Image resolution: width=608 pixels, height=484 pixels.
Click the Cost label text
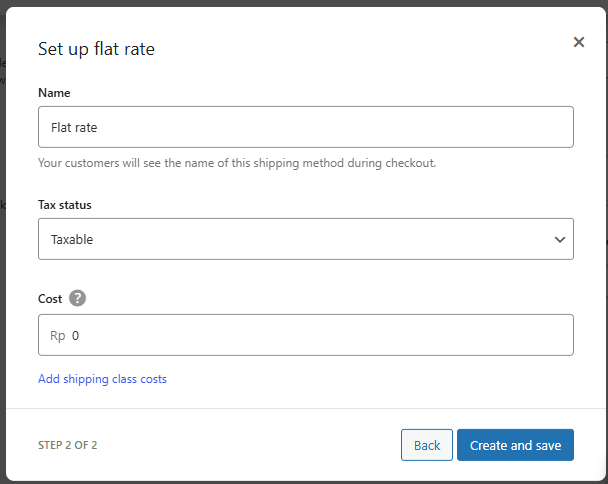click(50, 299)
